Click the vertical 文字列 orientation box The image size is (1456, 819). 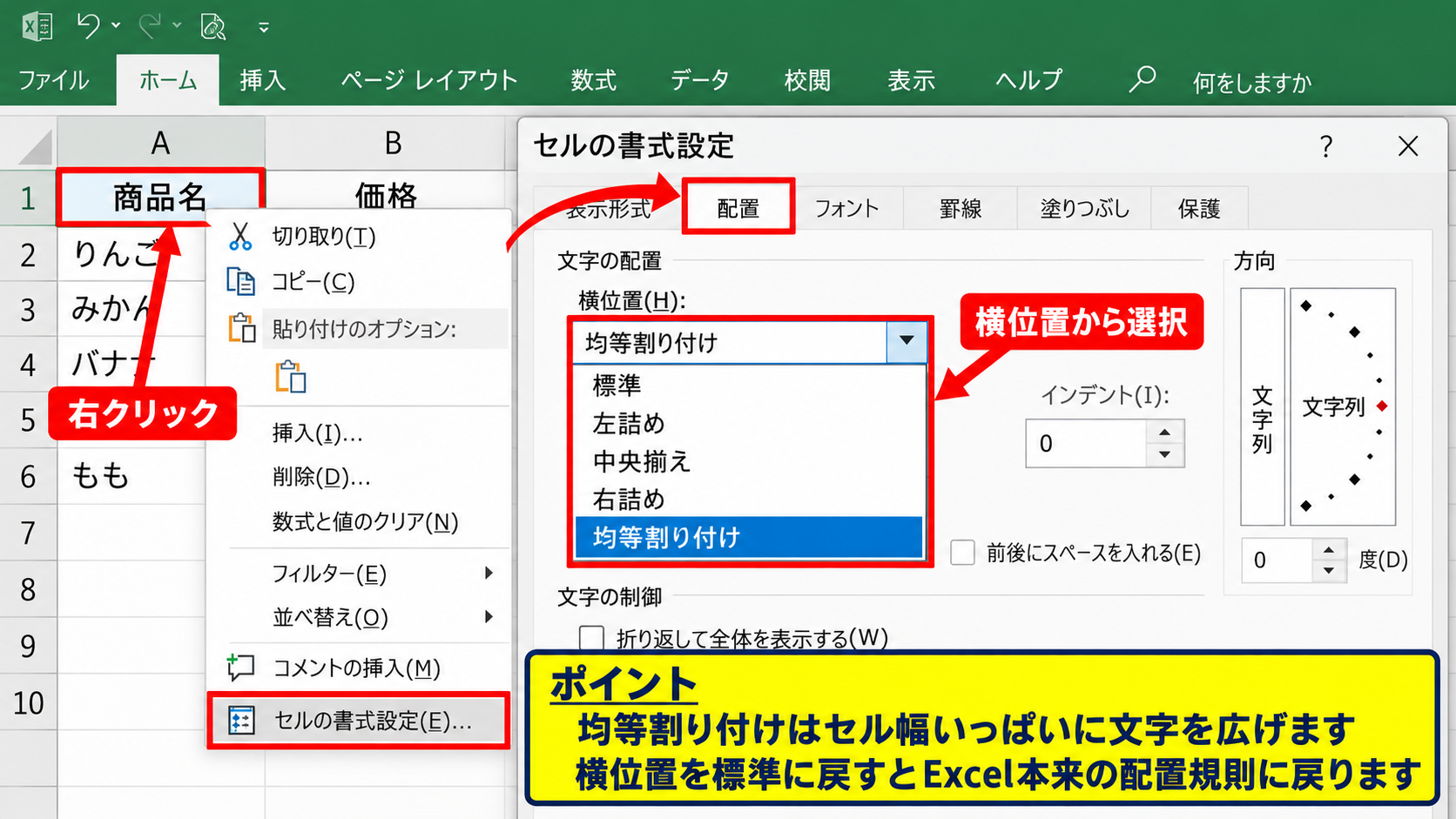point(1262,407)
